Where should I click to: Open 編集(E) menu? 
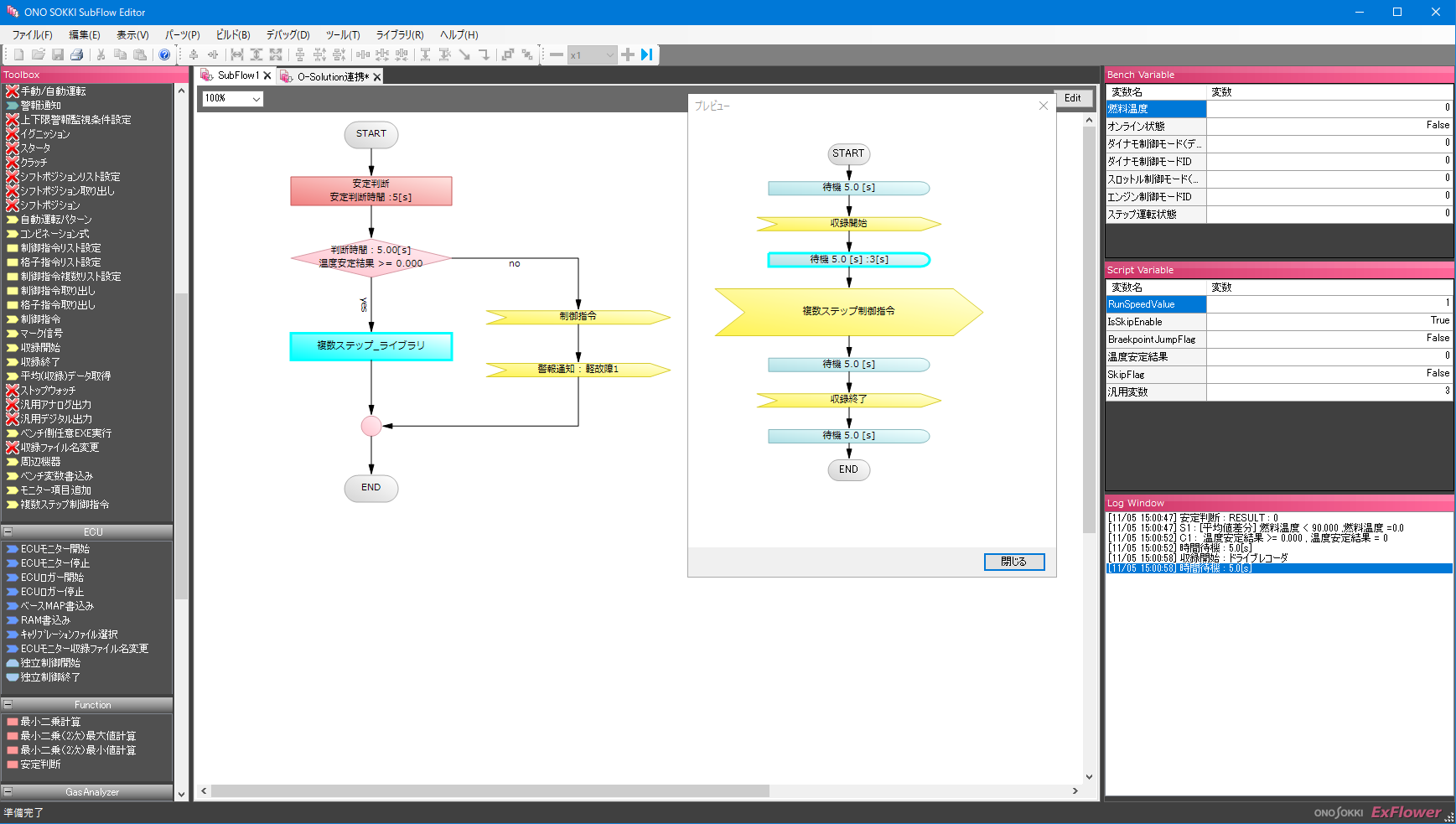tap(85, 34)
